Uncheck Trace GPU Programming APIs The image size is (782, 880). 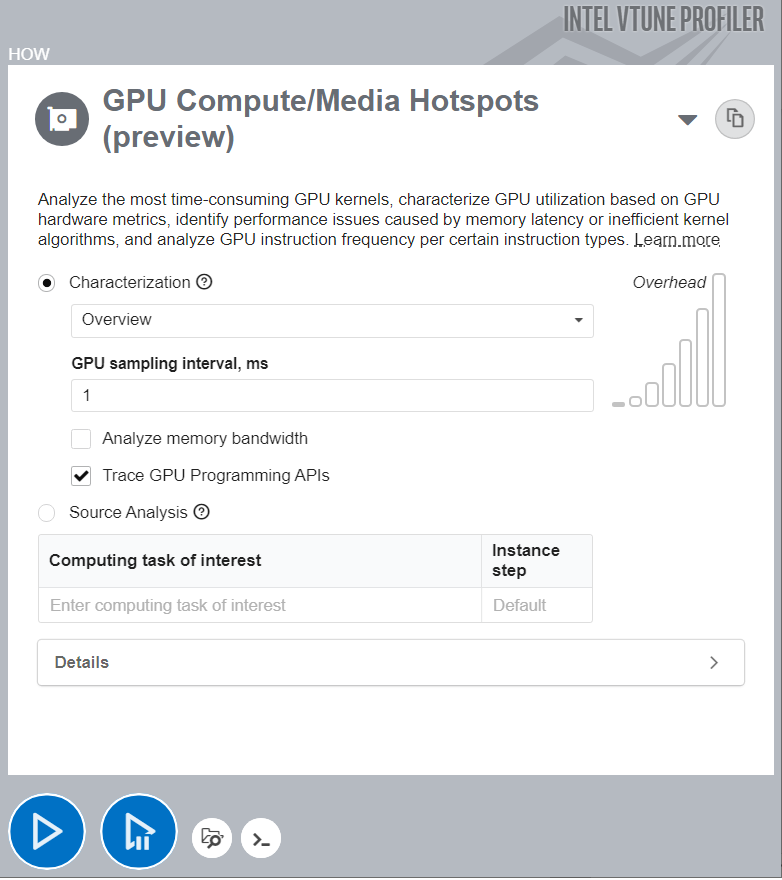pyautogui.click(x=81, y=476)
